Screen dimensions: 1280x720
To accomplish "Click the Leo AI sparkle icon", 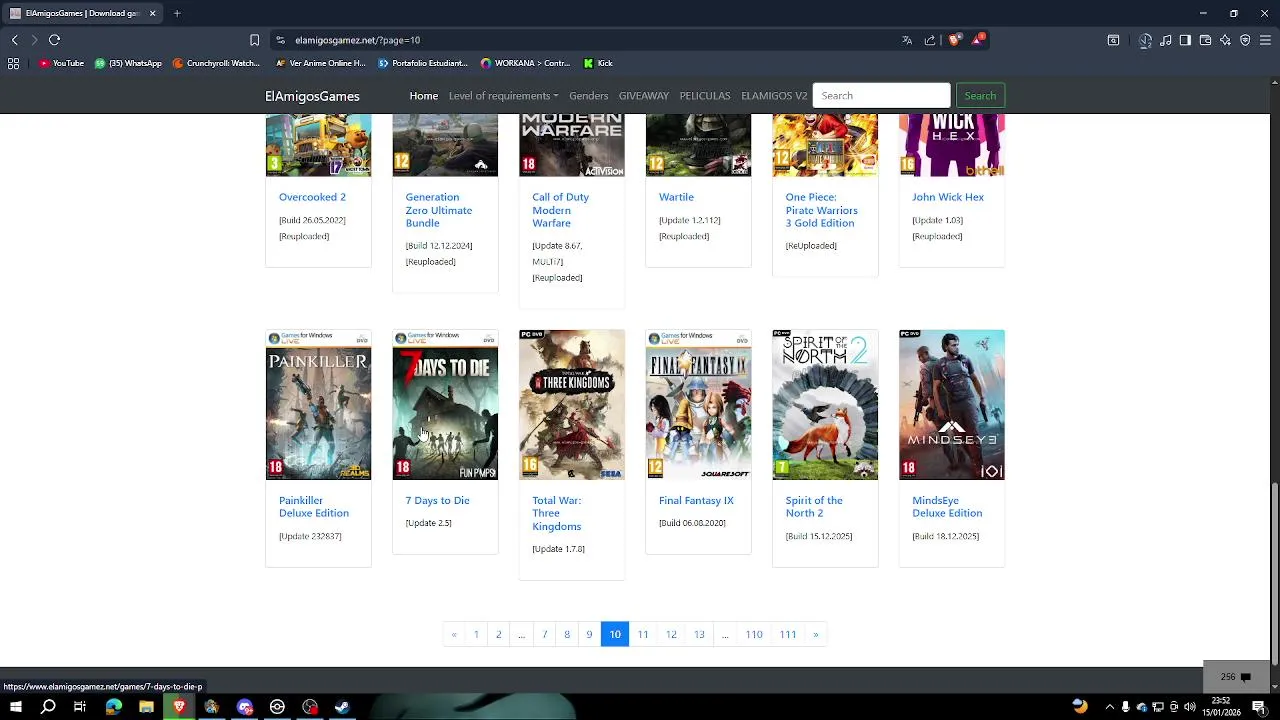I will click(1225, 40).
